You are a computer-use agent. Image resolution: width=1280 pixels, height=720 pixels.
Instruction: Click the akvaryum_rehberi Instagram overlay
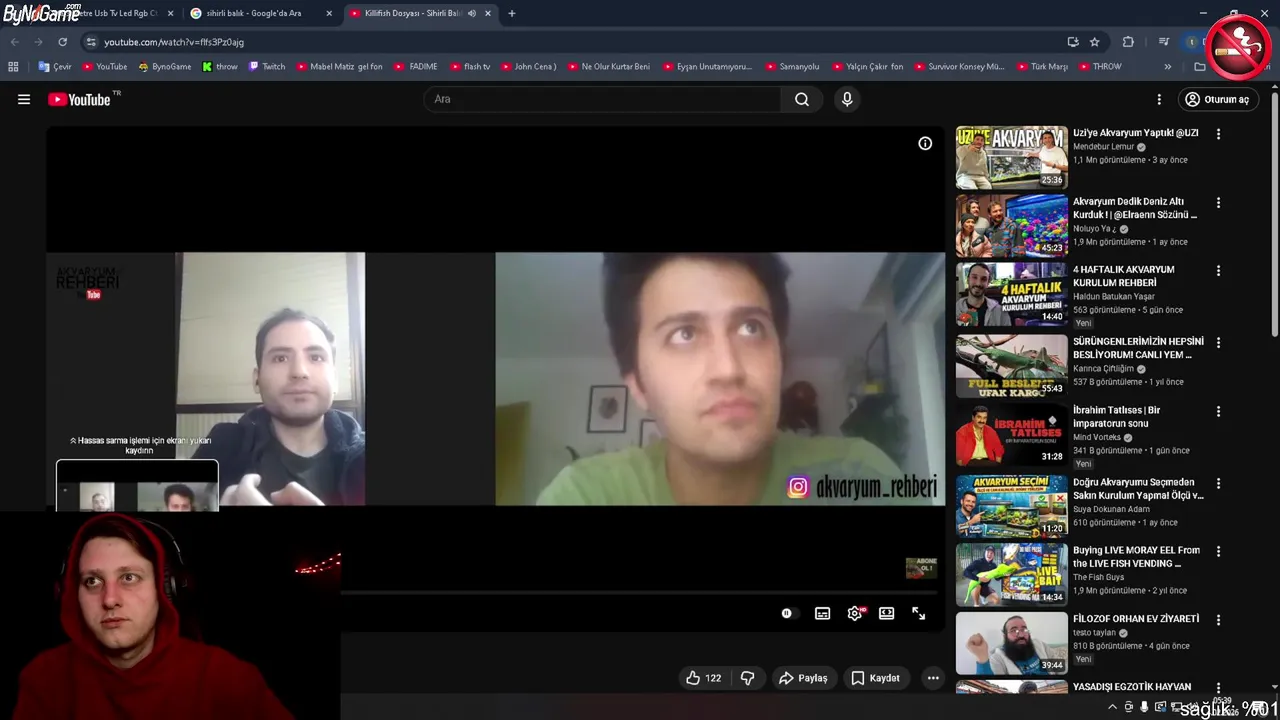[863, 487]
